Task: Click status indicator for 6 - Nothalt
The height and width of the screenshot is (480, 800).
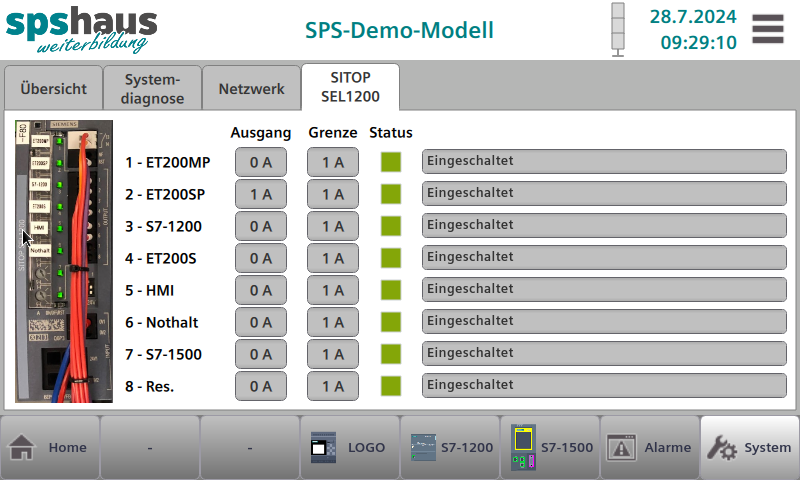Action: 391,322
